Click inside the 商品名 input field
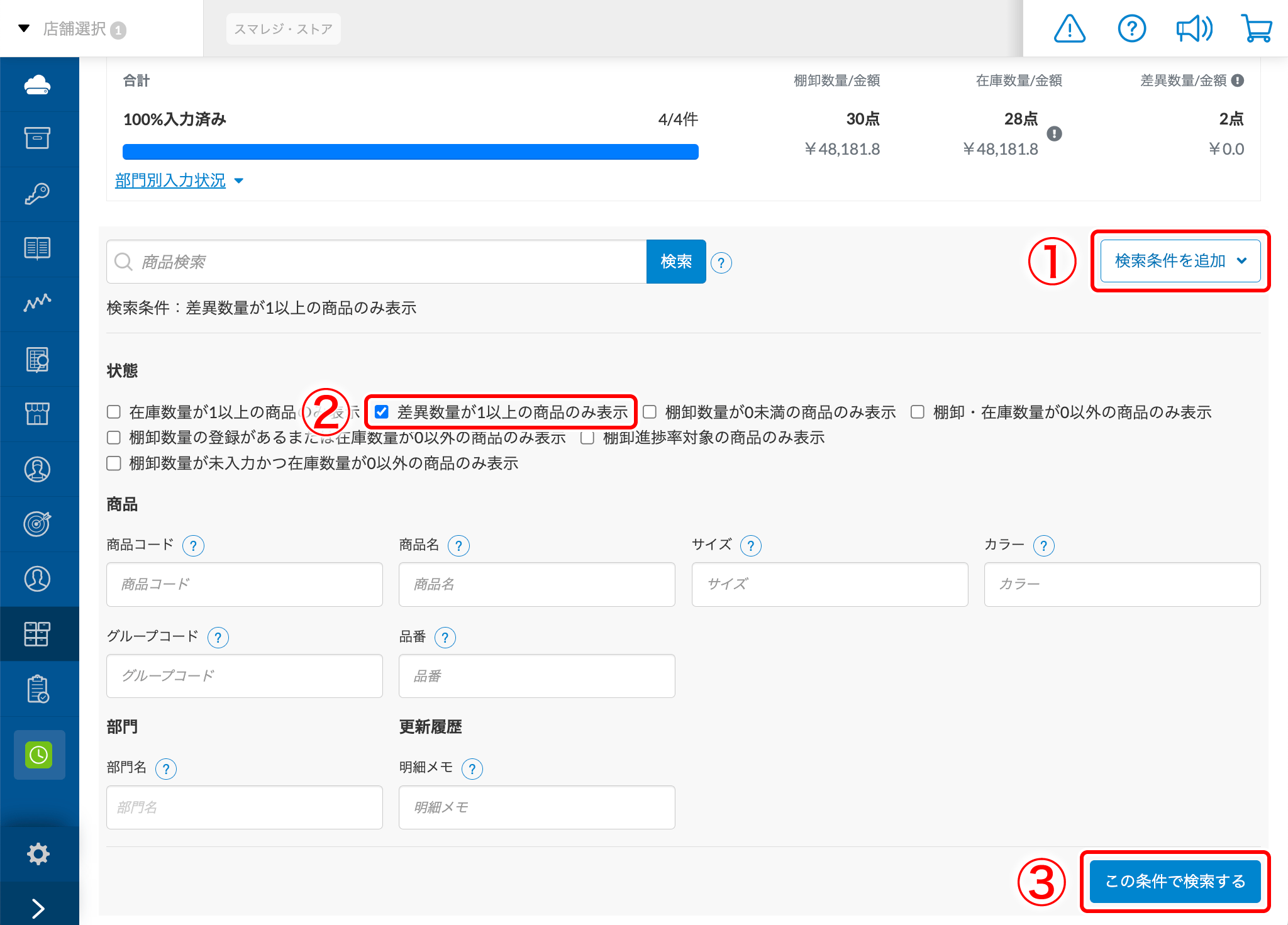The width and height of the screenshot is (1288, 925). coord(536,584)
